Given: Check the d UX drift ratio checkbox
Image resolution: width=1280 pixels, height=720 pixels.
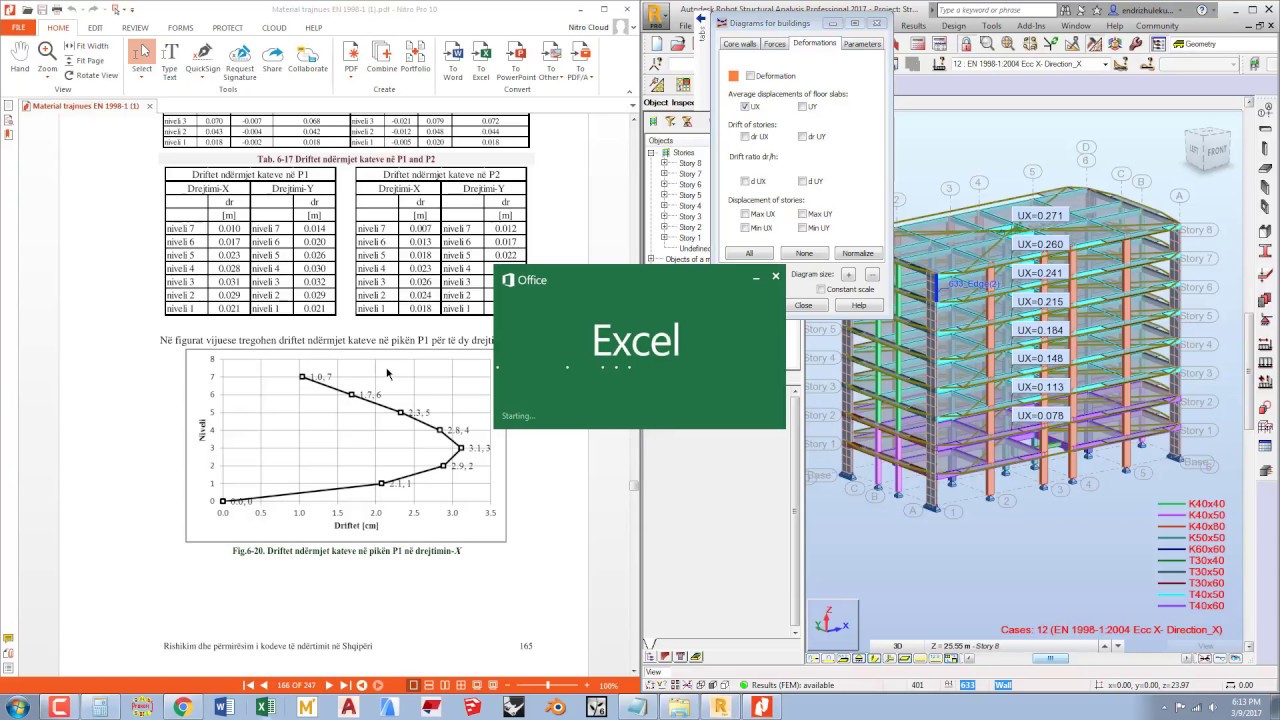Looking at the screenshot, I should click(745, 181).
